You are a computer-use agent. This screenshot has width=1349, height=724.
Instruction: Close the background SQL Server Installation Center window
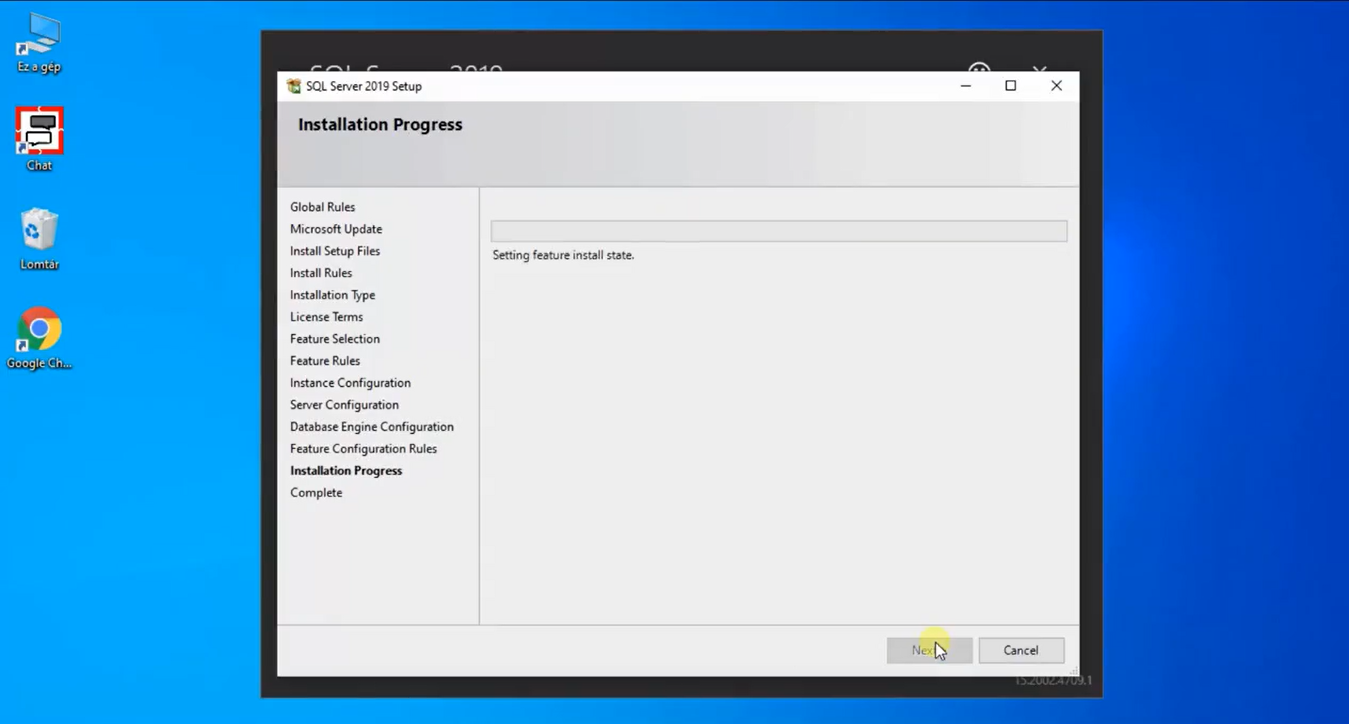(1040, 68)
